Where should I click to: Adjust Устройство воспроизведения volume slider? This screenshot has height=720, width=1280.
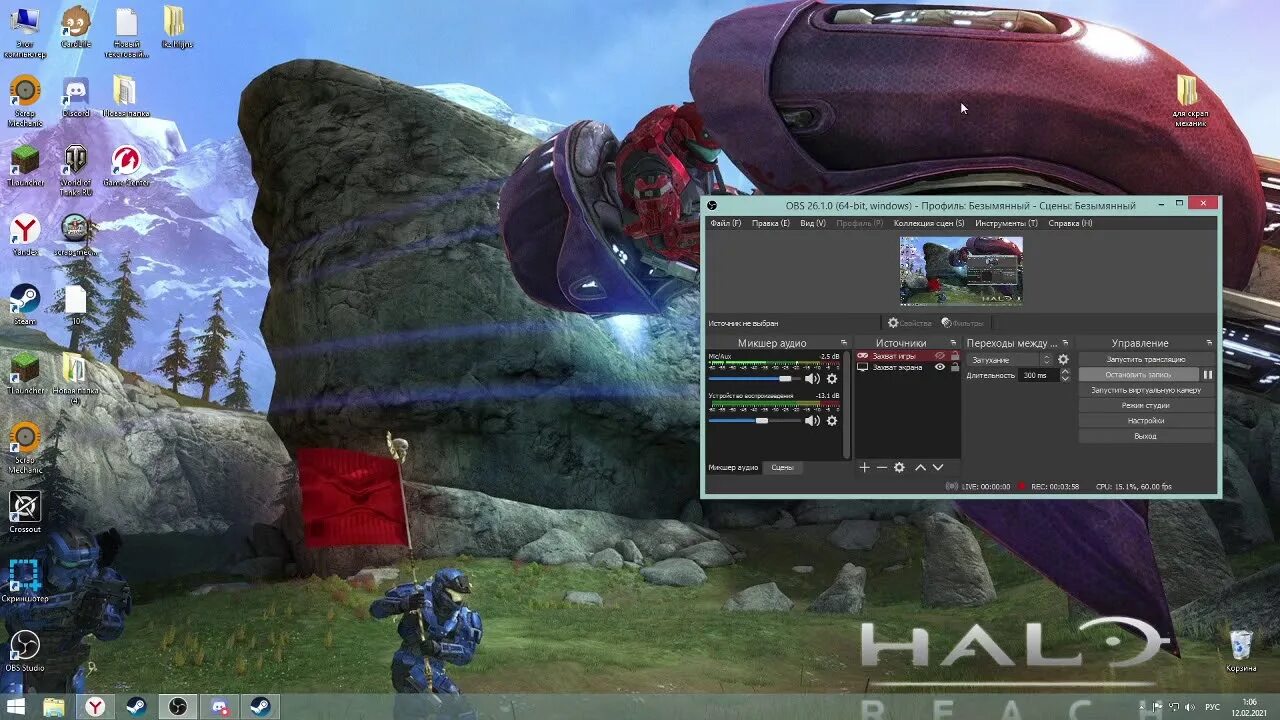tap(753, 421)
